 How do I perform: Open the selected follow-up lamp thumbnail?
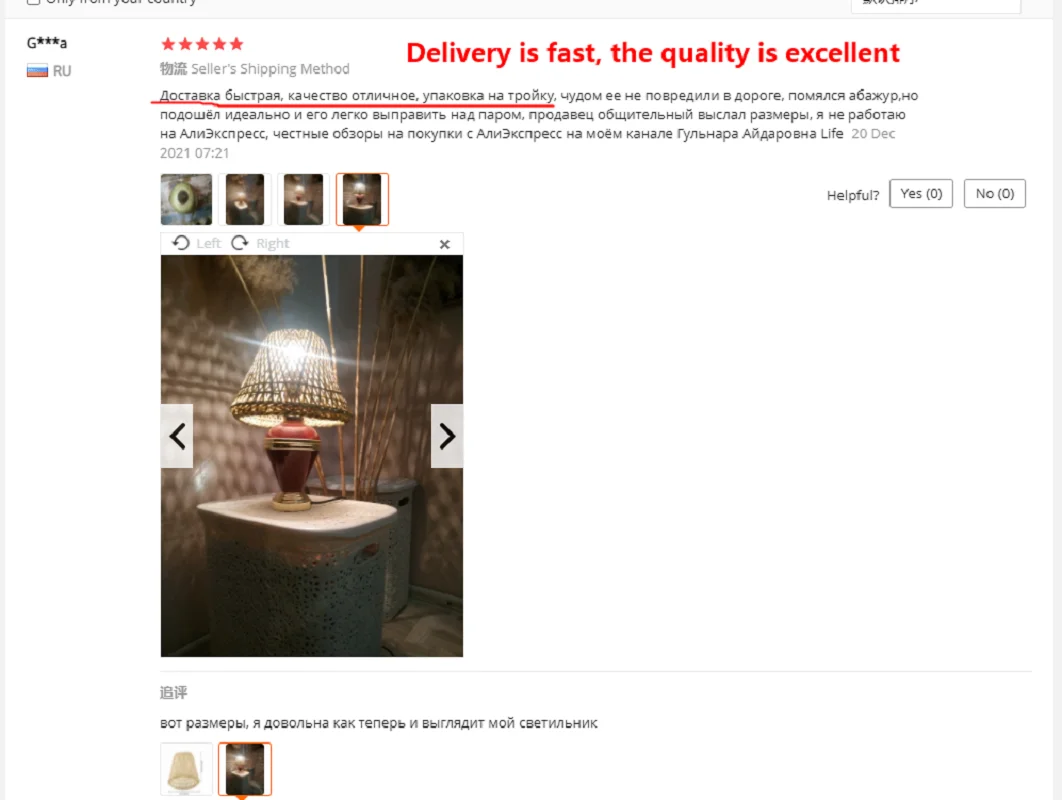point(245,769)
